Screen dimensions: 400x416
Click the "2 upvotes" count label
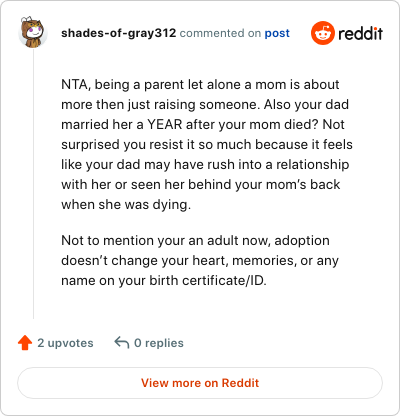click(x=65, y=343)
